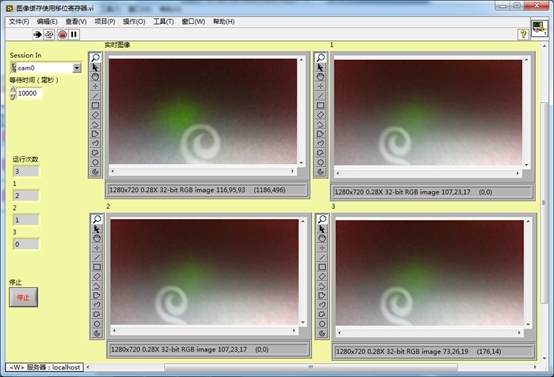Increment the wait time stepper arrow

coord(13,89)
